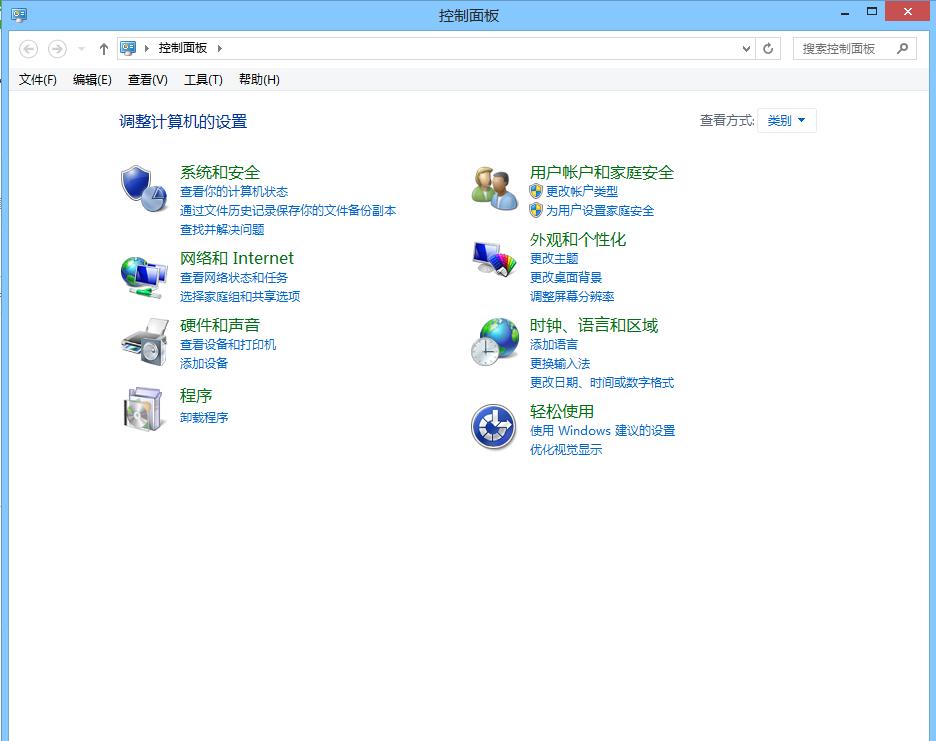Go up one level with the up arrow

point(104,48)
